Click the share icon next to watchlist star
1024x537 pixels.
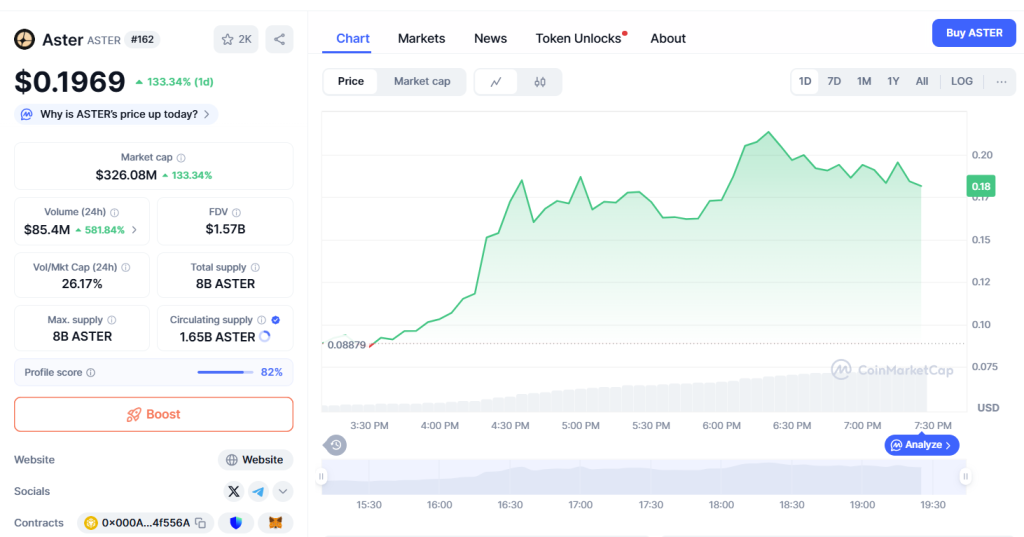pyautogui.click(x=279, y=39)
